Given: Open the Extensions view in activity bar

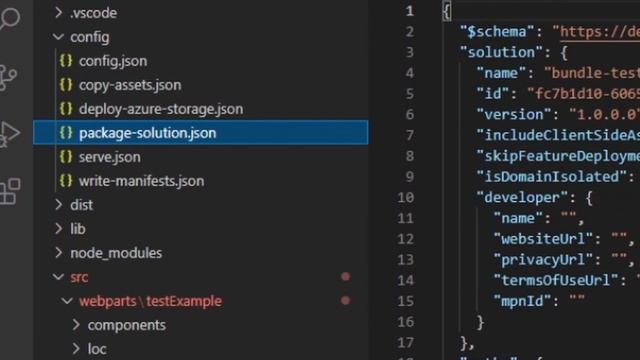Looking at the screenshot, I should (x=10, y=191).
